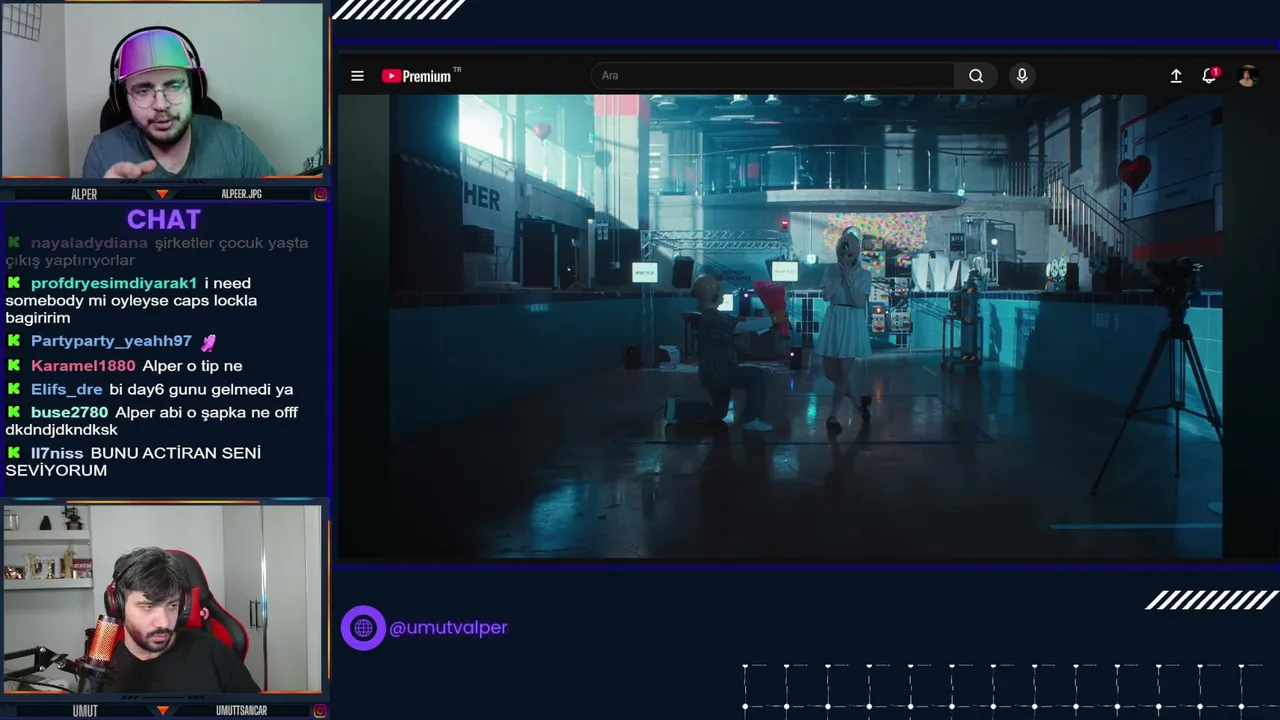This screenshot has height=720, width=1280.
Task: Click Kick badge beside Il7niss
Action: tap(14, 453)
